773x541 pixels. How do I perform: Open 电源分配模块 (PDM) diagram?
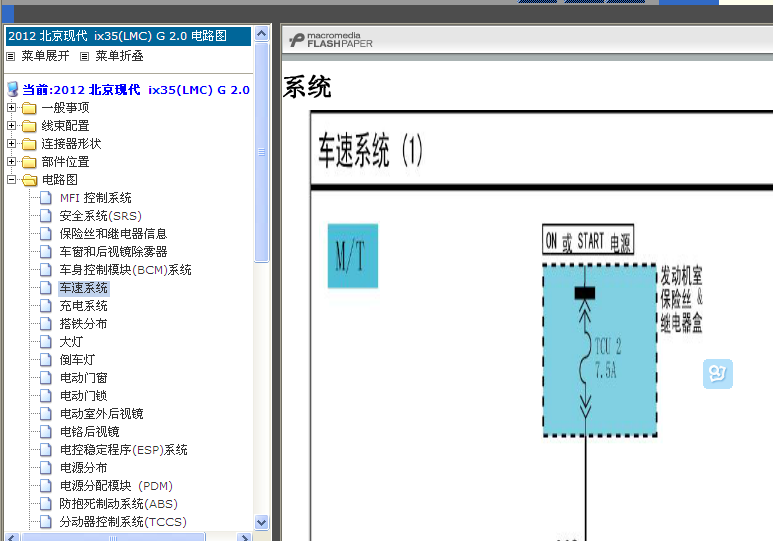pos(116,486)
